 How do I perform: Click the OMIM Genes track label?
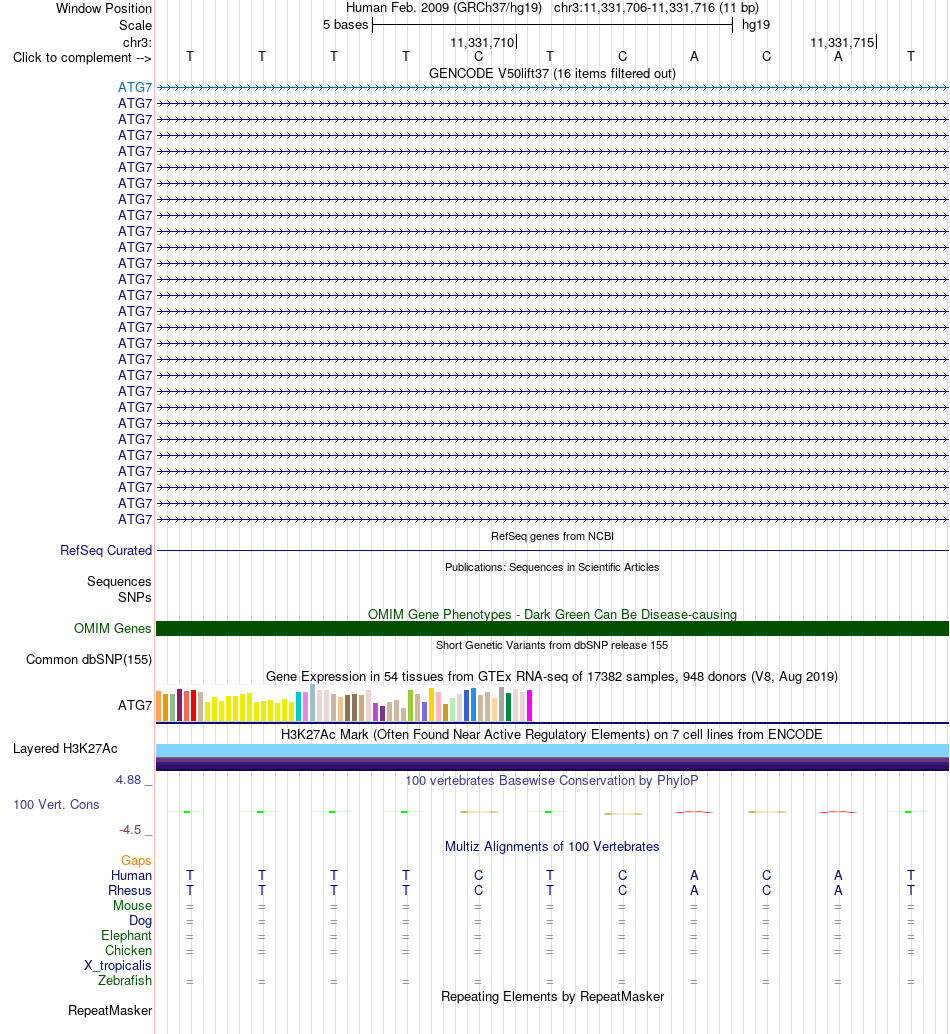[113, 628]
